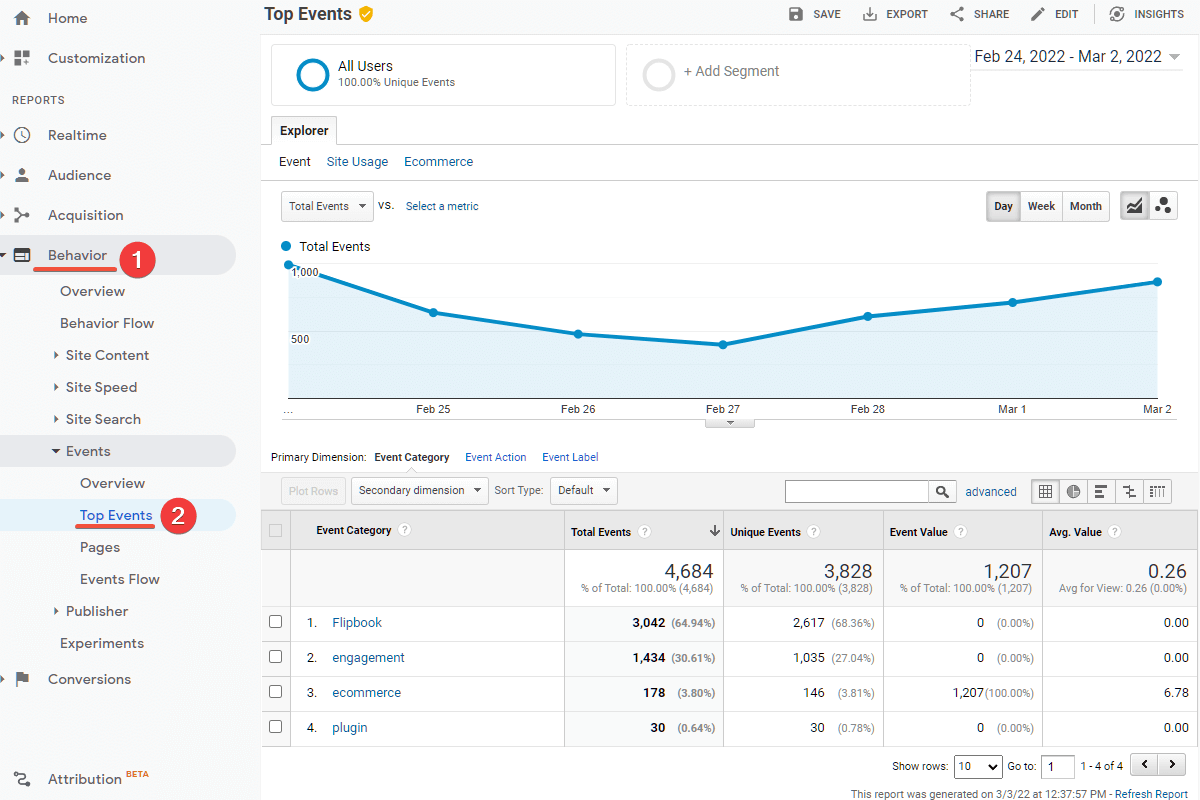
Task: Select the ecommerce row checkbox
Action: [x=275, y=692]
